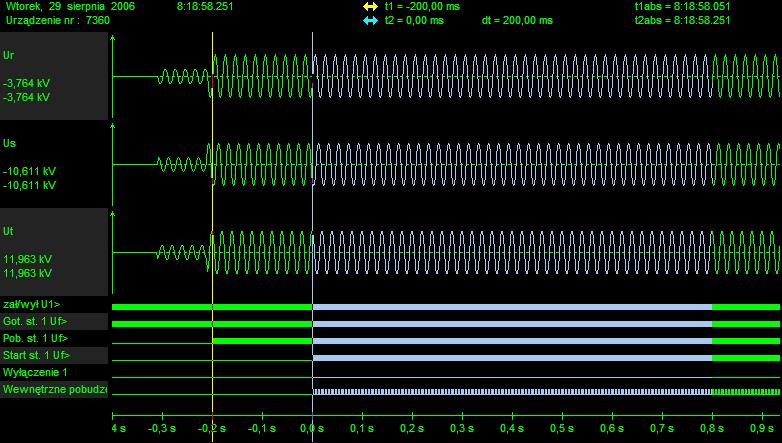The image size is (782, 443).
Task: Click the Ut value '11,963 kV' upper reading
Action: [x=27, y=259]
